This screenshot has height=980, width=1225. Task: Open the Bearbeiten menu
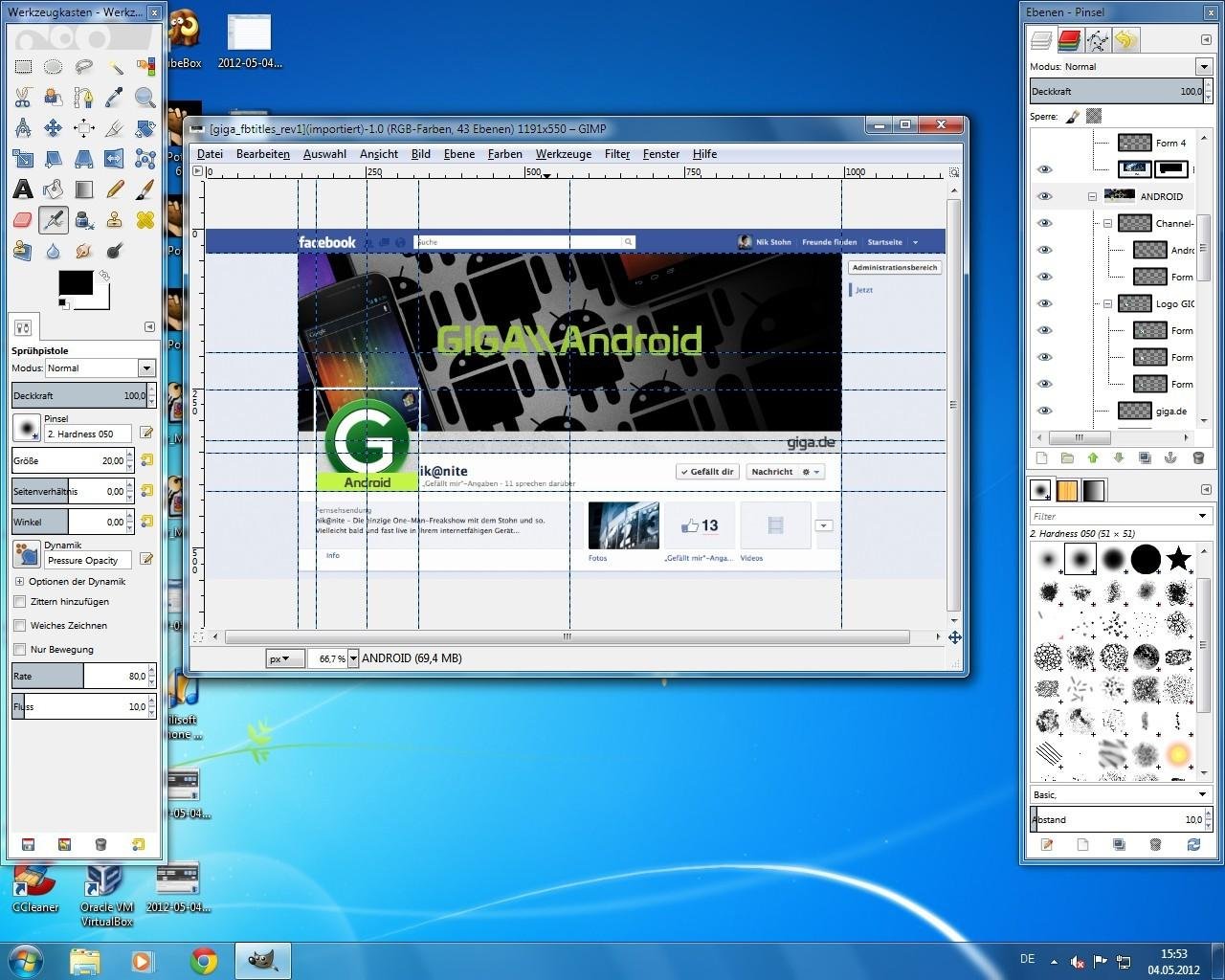pos(263,154)
